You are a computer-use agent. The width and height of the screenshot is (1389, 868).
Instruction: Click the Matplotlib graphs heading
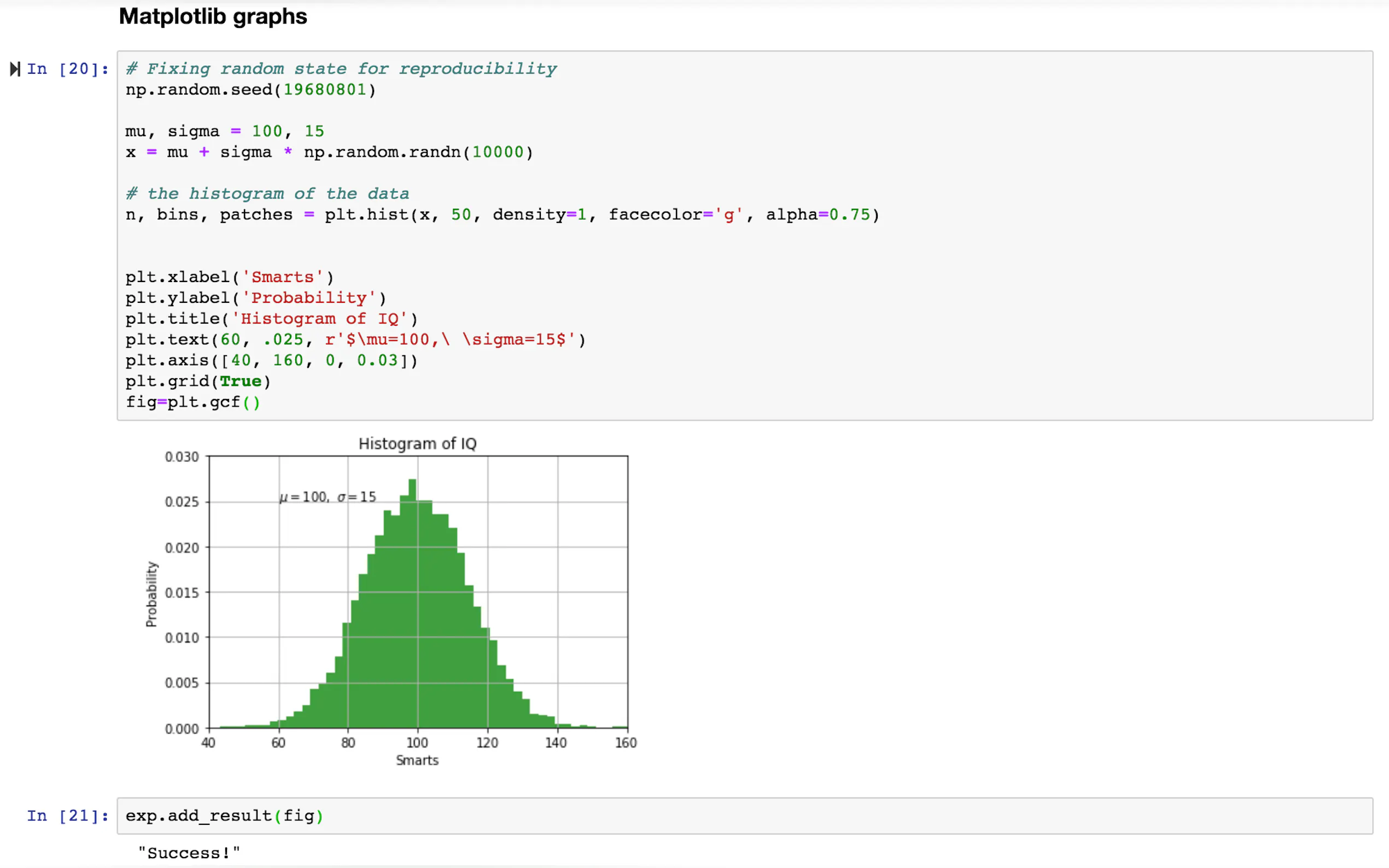[213, 16]
